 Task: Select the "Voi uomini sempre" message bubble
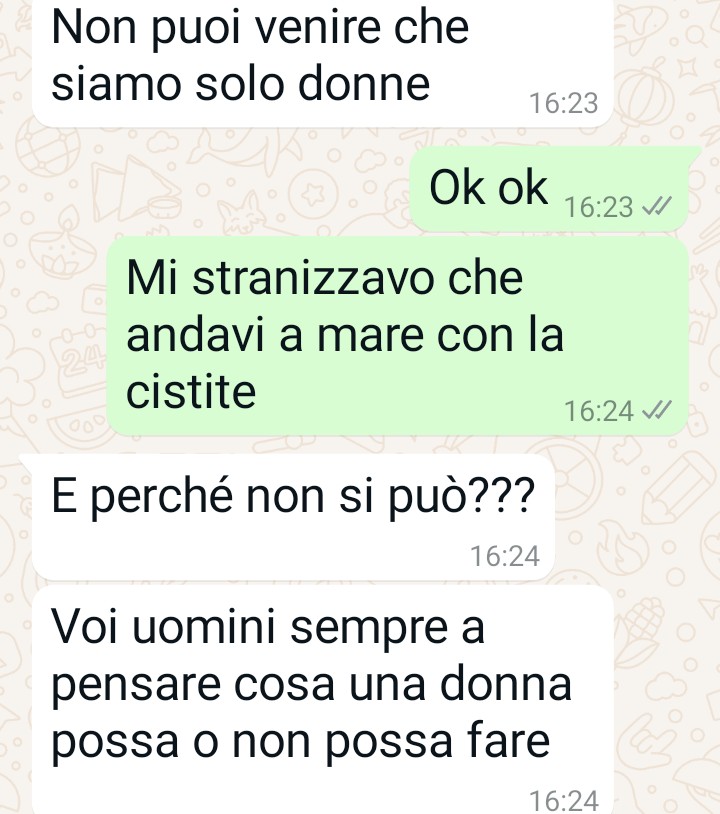point(322,701)
